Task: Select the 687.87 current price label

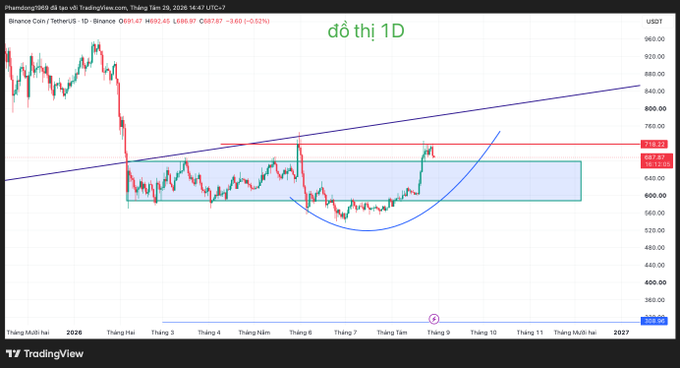Action: coord(656,157)
